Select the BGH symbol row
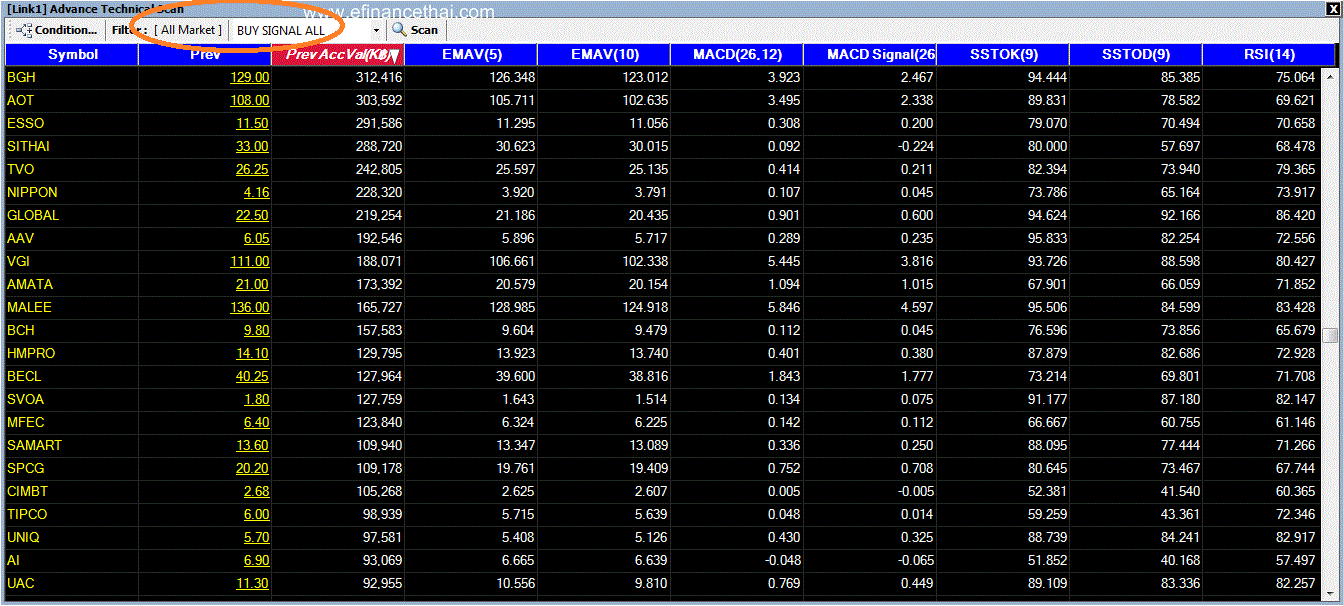This screenshot has width=1344, height=606. 663,77
